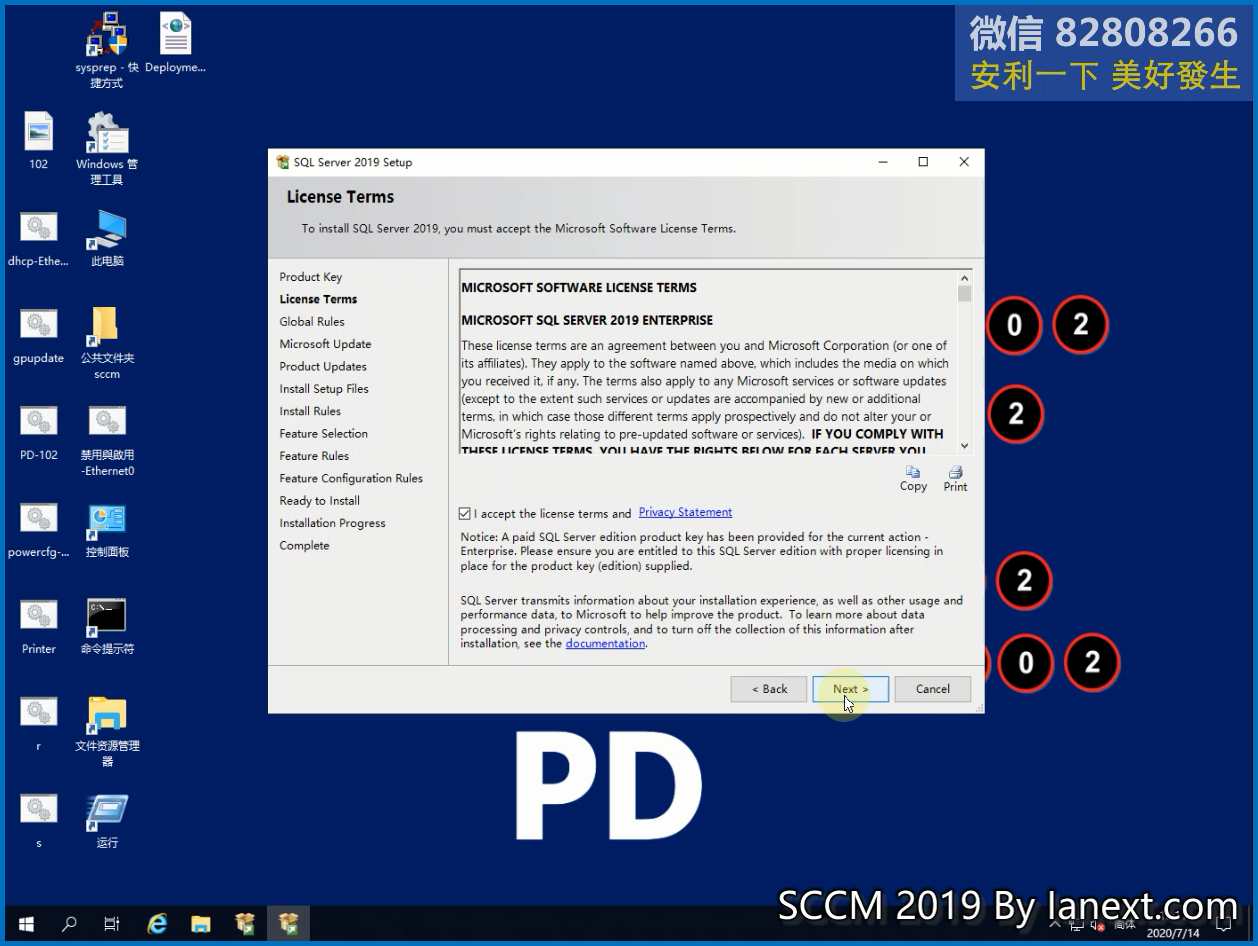The height and width of the screenshot is (946, 1258).
Task: Click the Feature Configuration Rules step
Action: [x=351, y=478]
